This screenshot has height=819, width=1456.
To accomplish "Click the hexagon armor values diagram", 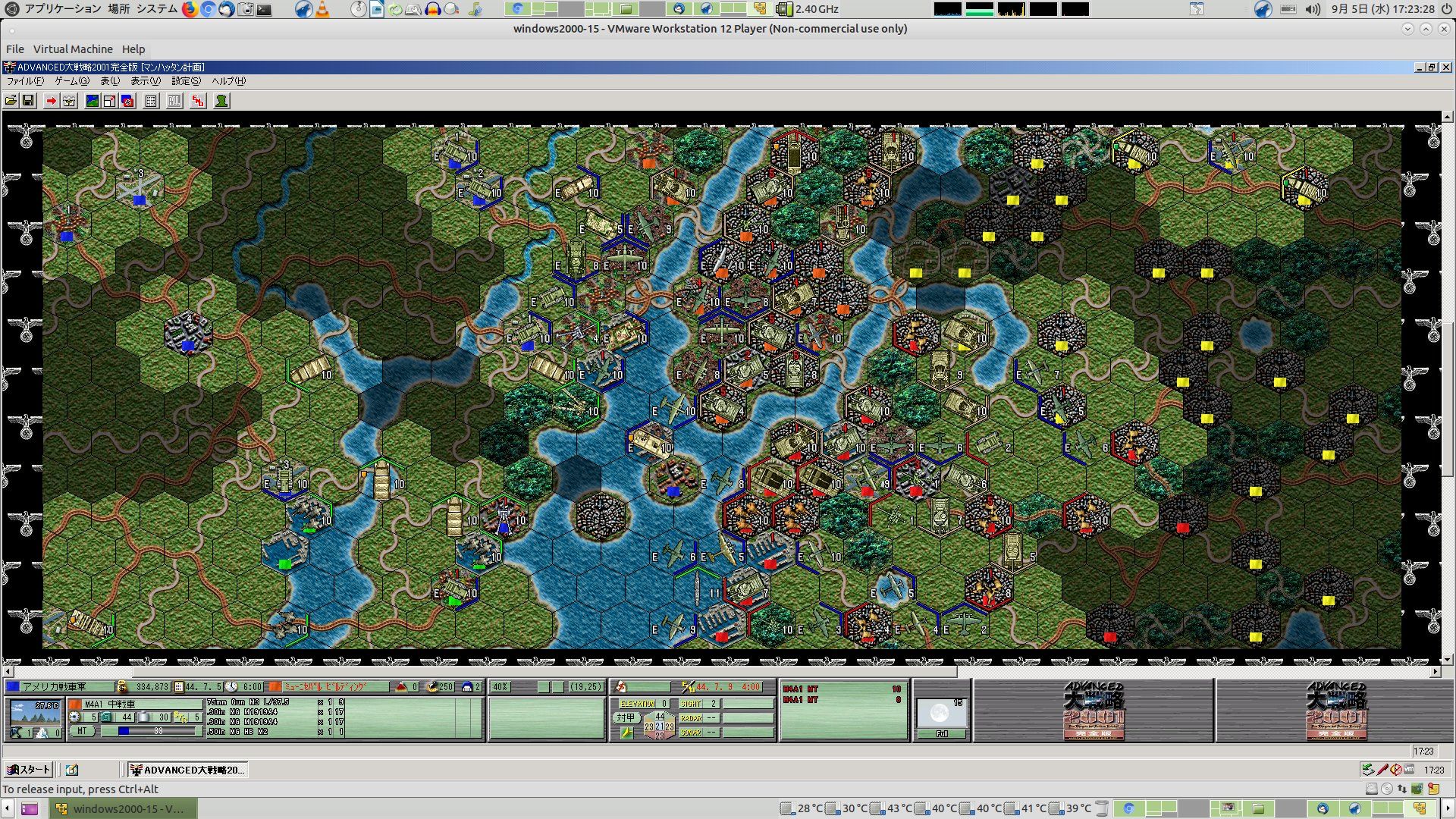I will click(x=659, y=726).
